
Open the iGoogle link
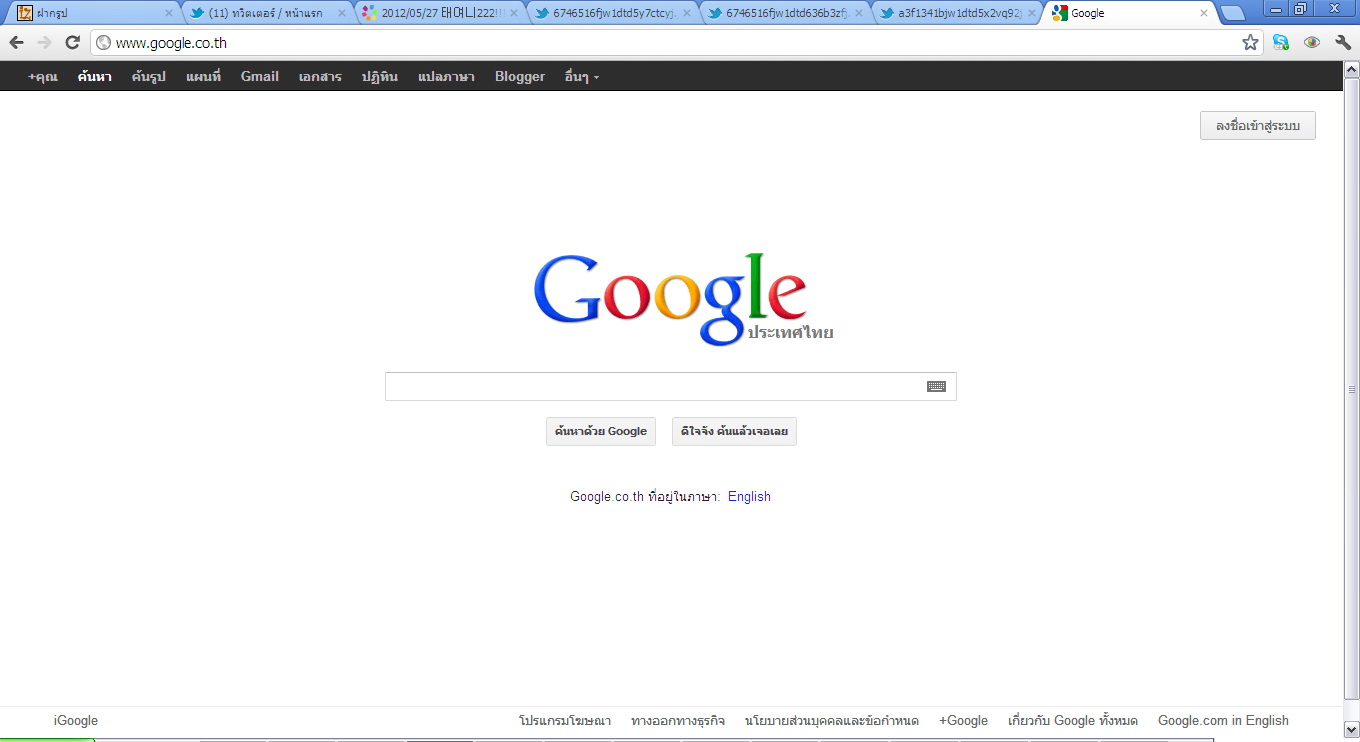pyautogui.click(x=76, y=721)
